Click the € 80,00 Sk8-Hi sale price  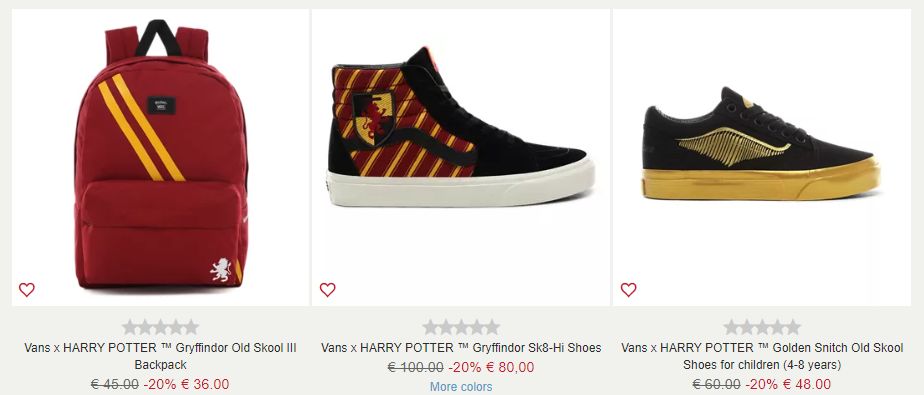click(510, 367)
